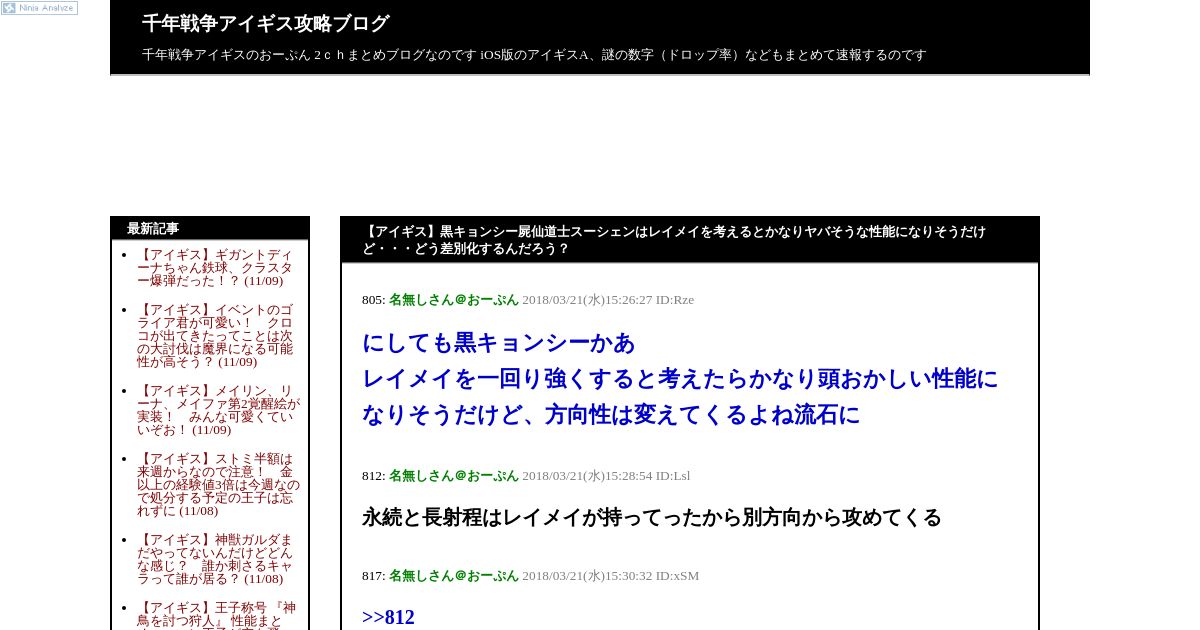Click blog description text under title
This screenshot has height=630, width=1200.
pyautogui.click(x=534, y=55)
